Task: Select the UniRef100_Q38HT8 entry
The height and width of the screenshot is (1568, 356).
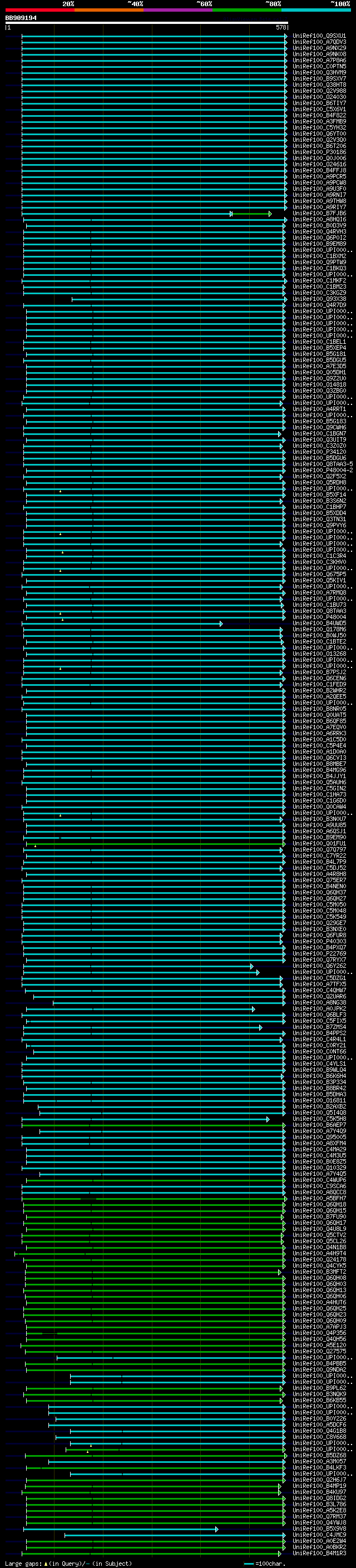Action: [319, 85]
